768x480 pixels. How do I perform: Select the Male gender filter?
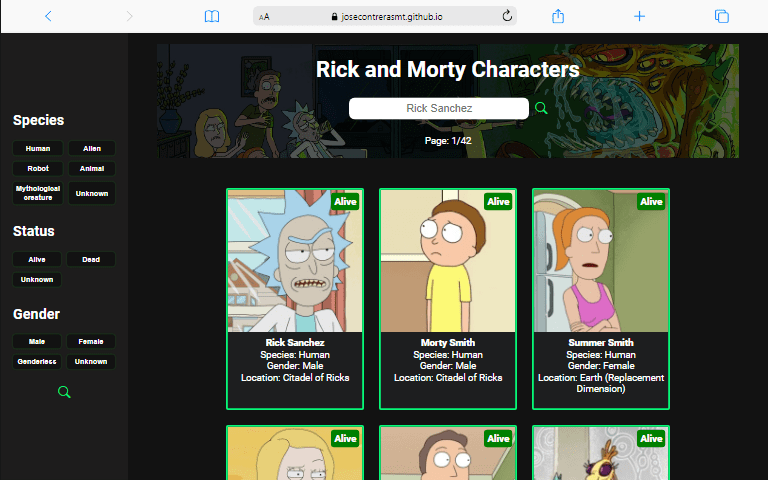[x=37, y=341]
